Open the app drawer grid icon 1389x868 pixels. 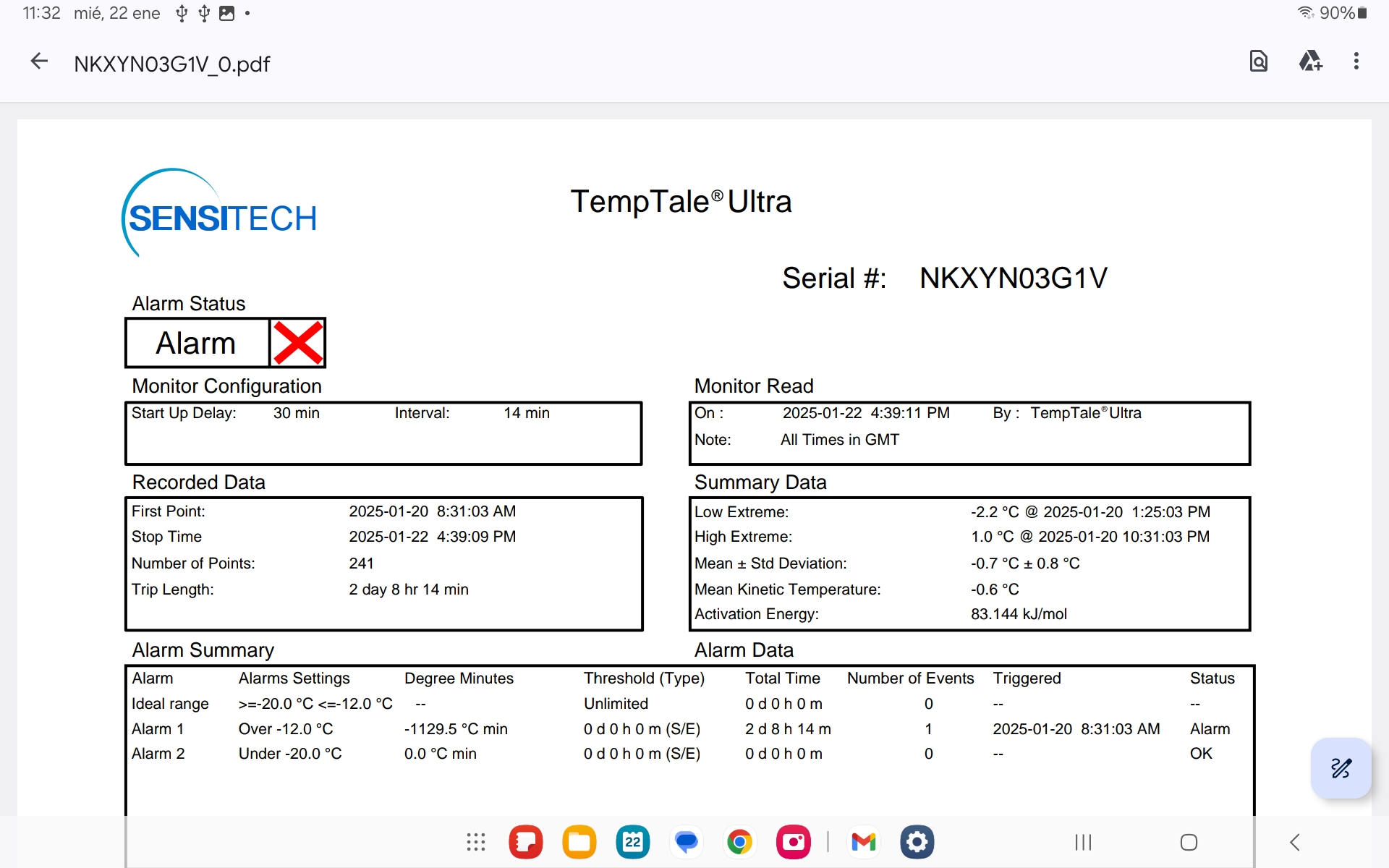click(475, 842)
